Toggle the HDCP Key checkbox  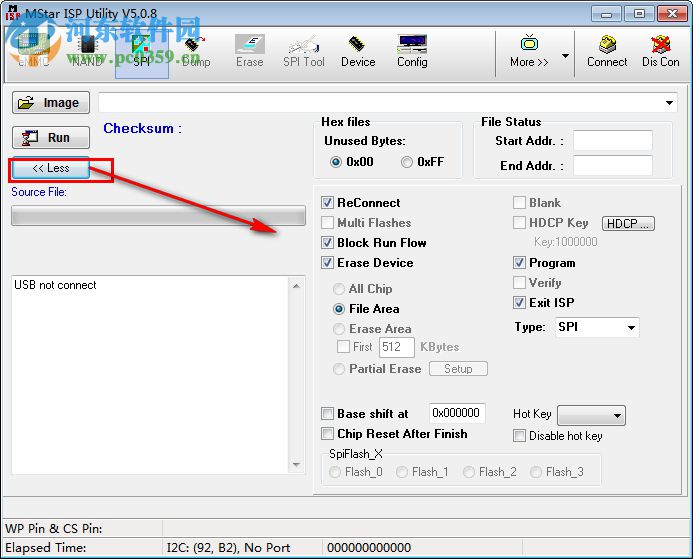519,223
